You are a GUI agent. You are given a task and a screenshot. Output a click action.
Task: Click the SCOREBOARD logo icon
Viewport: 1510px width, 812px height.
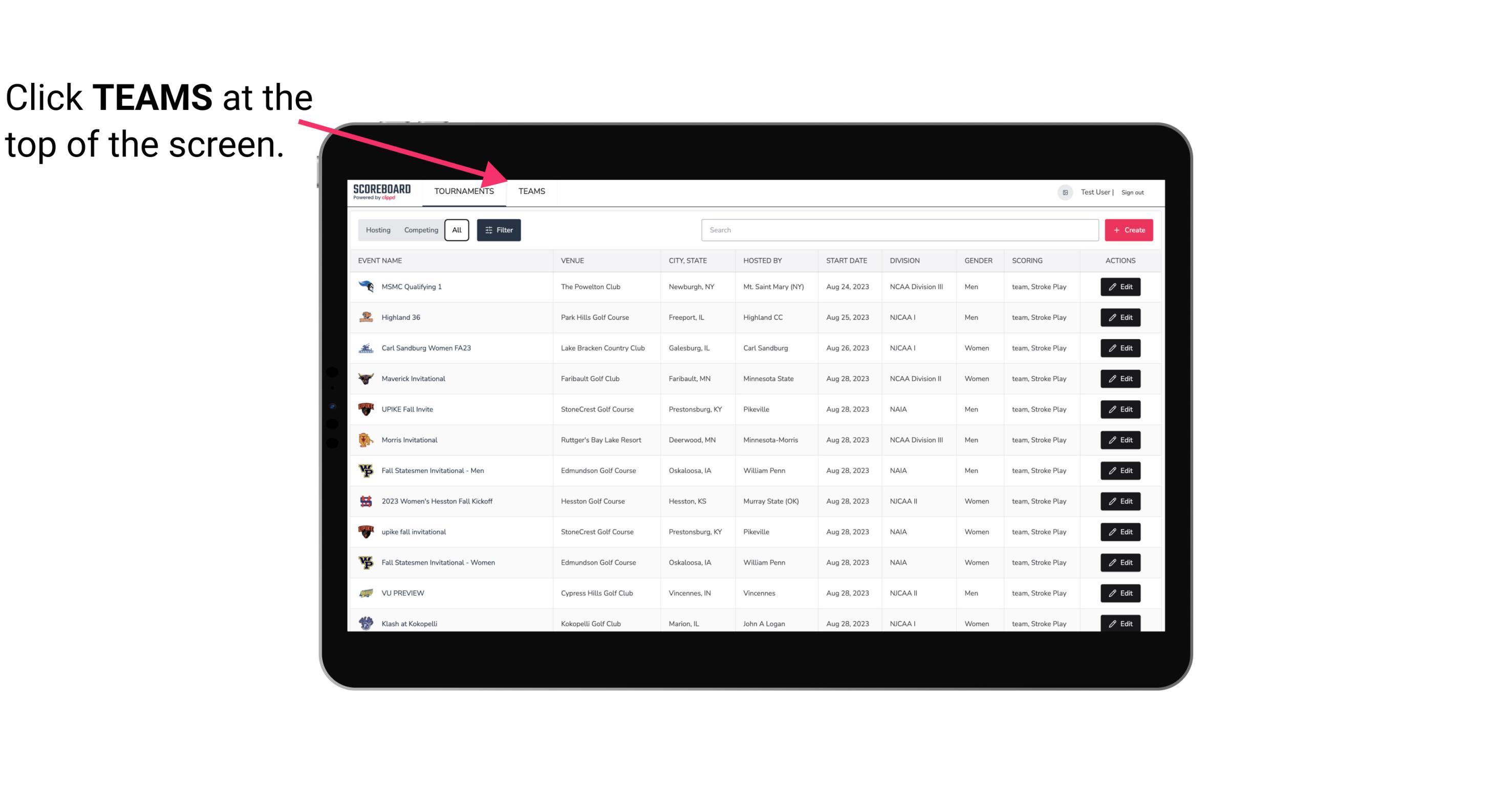click(x=381, y=191)
